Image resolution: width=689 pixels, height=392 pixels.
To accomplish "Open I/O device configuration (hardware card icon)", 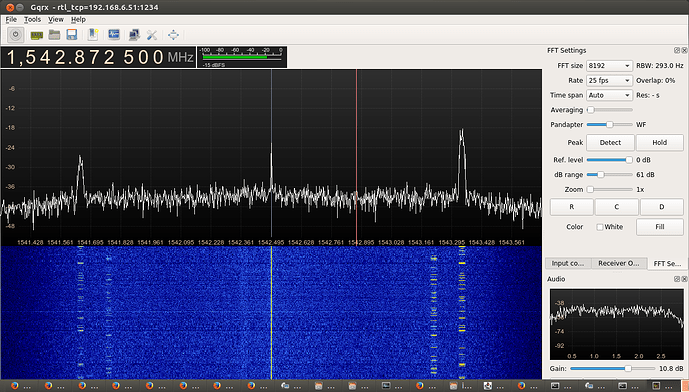I will 36,35.
